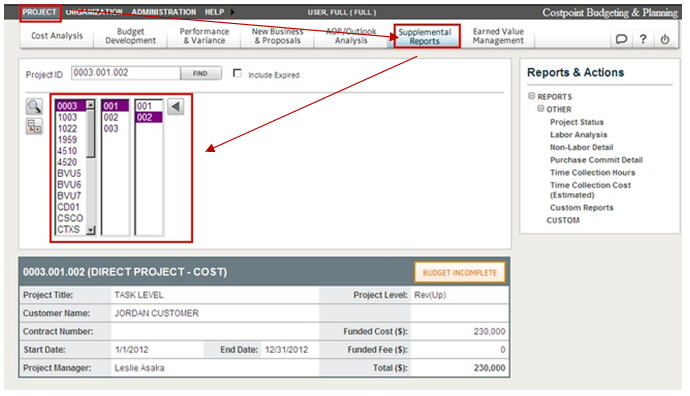
Task: Select project CD01 in first list
Action: coord(70,207)
